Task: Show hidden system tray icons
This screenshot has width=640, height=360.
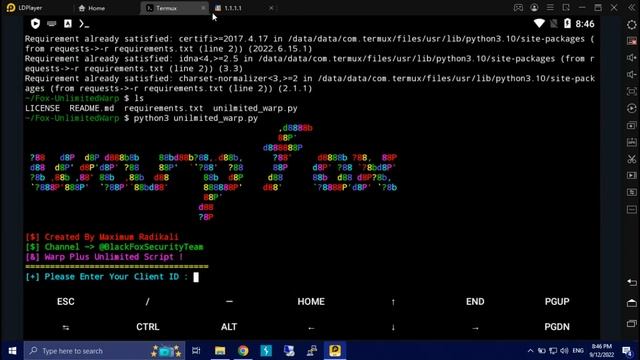Action: tap(530, 351)
